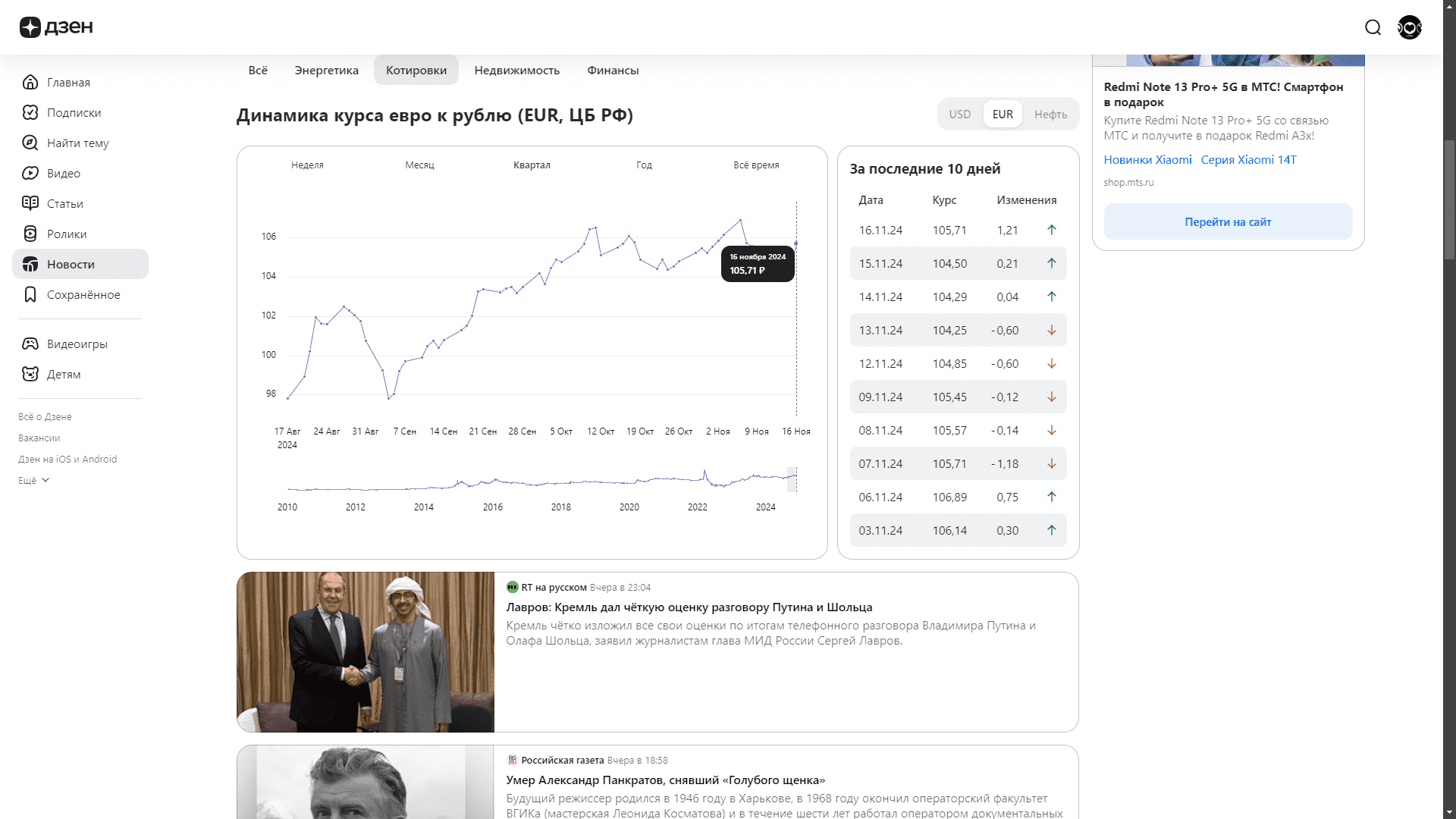This screenshot has width=1456, height=819.
Task: Open Сохранённое bookmarks section
Action: (x=83, y=295)
